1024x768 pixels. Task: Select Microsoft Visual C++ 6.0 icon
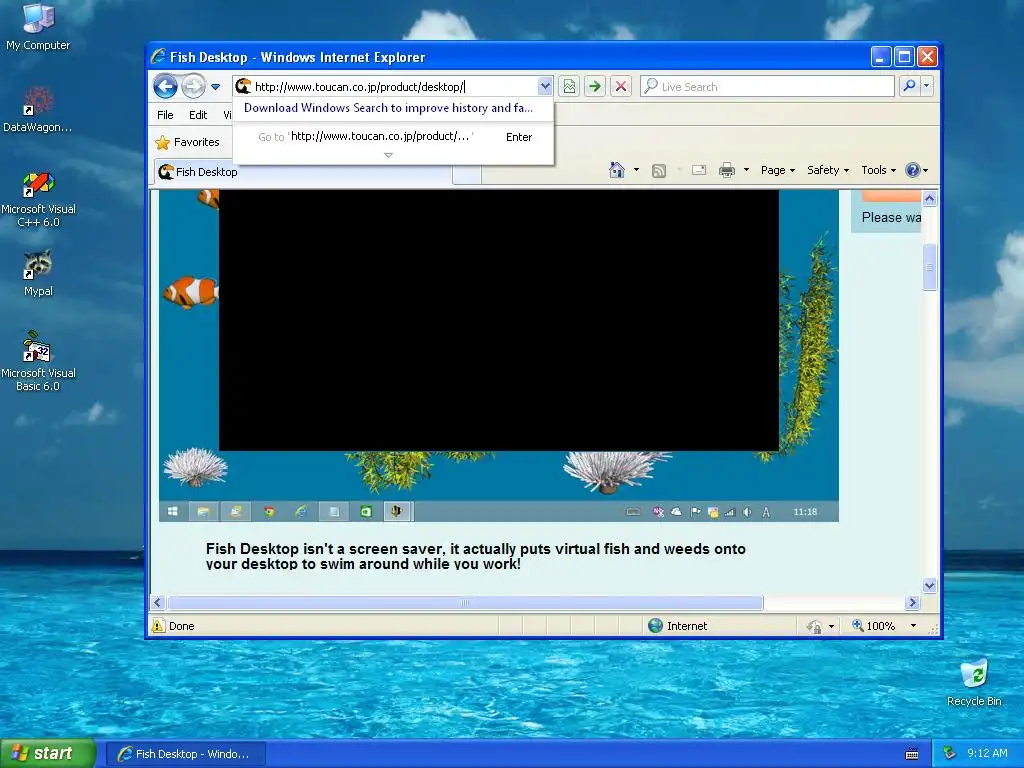38,199
